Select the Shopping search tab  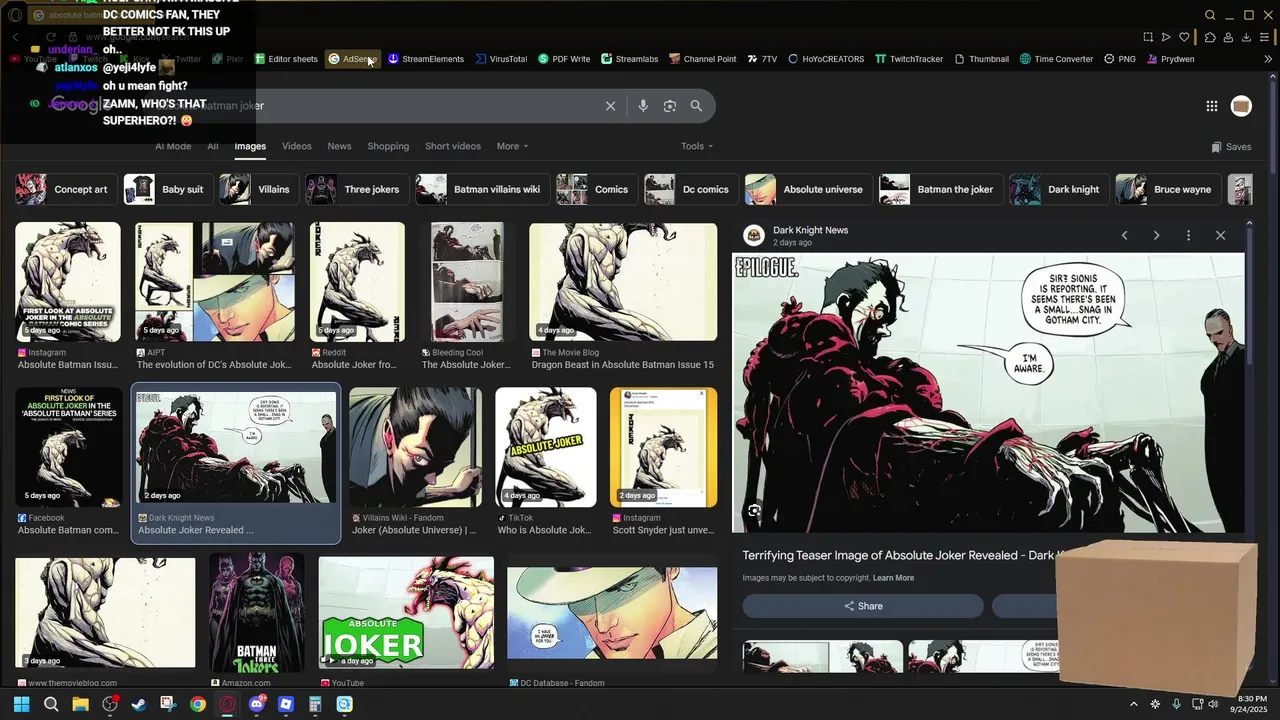click(x=388, y=146)
